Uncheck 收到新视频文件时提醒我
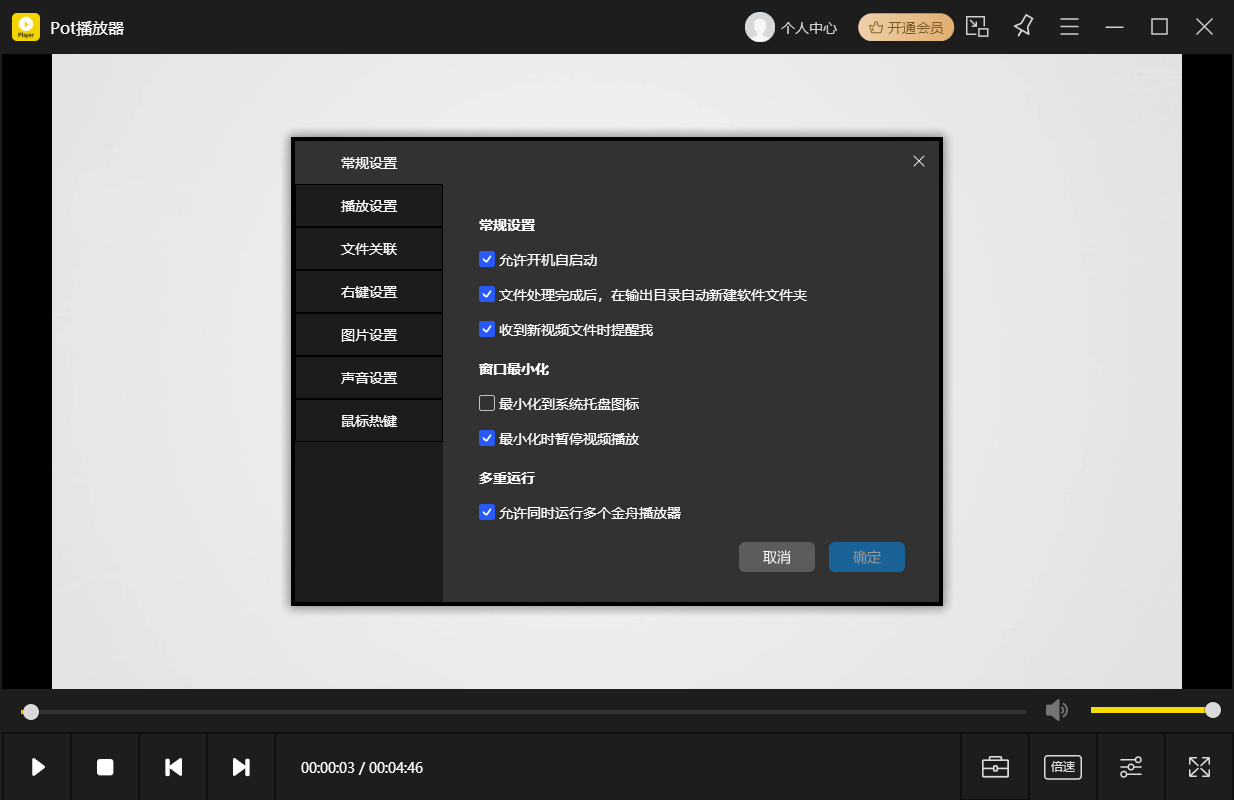This screenshot has width=1234, height=800. click(487, 329)
